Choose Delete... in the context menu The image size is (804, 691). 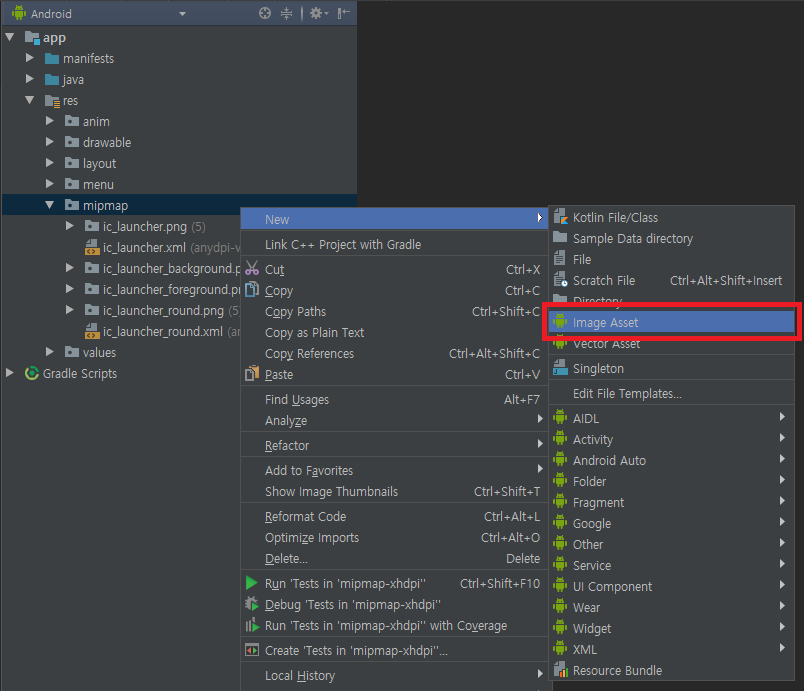[x=394, y=559]
